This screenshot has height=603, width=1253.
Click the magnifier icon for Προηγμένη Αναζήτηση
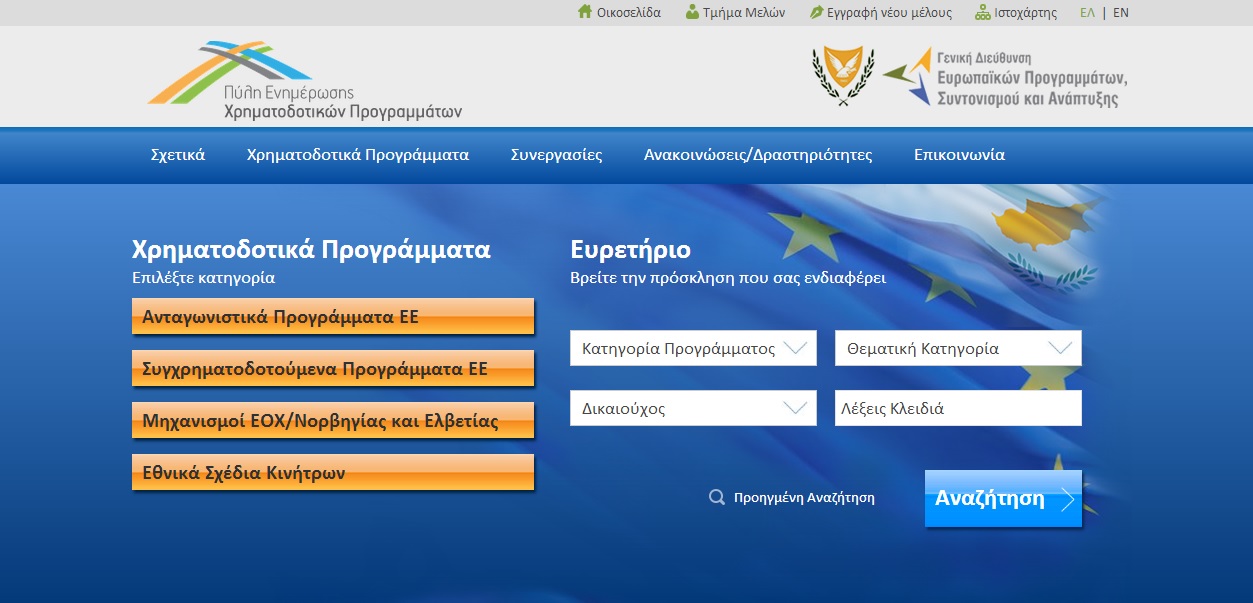[x=717, y=497]
